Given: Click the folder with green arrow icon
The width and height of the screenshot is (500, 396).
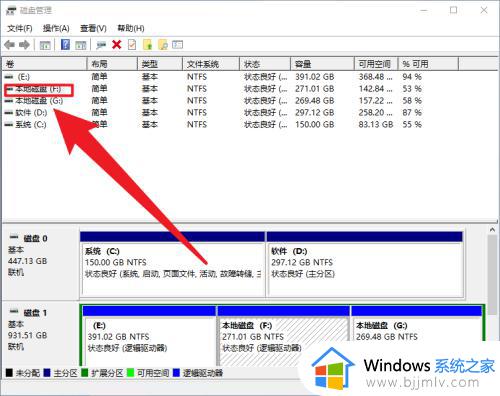Looking at the screenshot, I should [x=148, y=44].
